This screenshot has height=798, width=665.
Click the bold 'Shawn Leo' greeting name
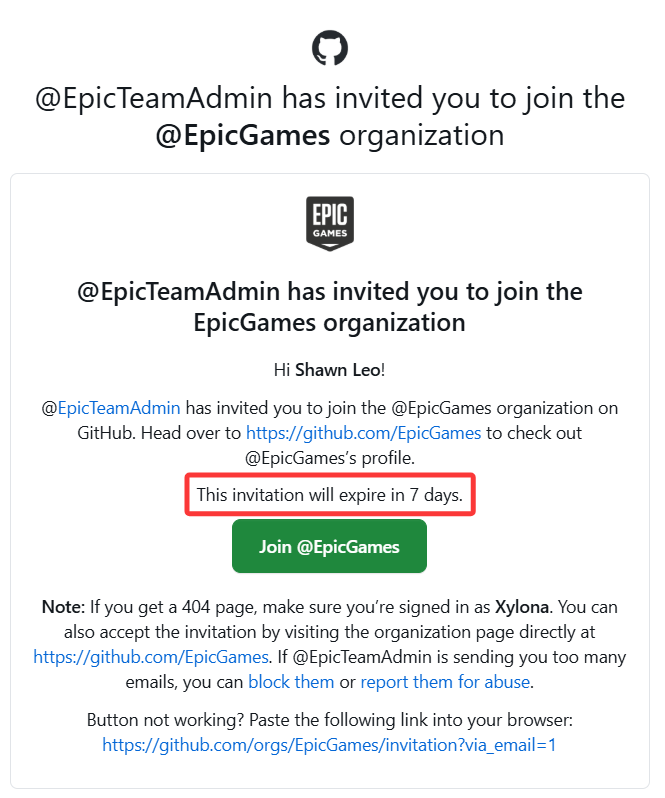(338, 370)
